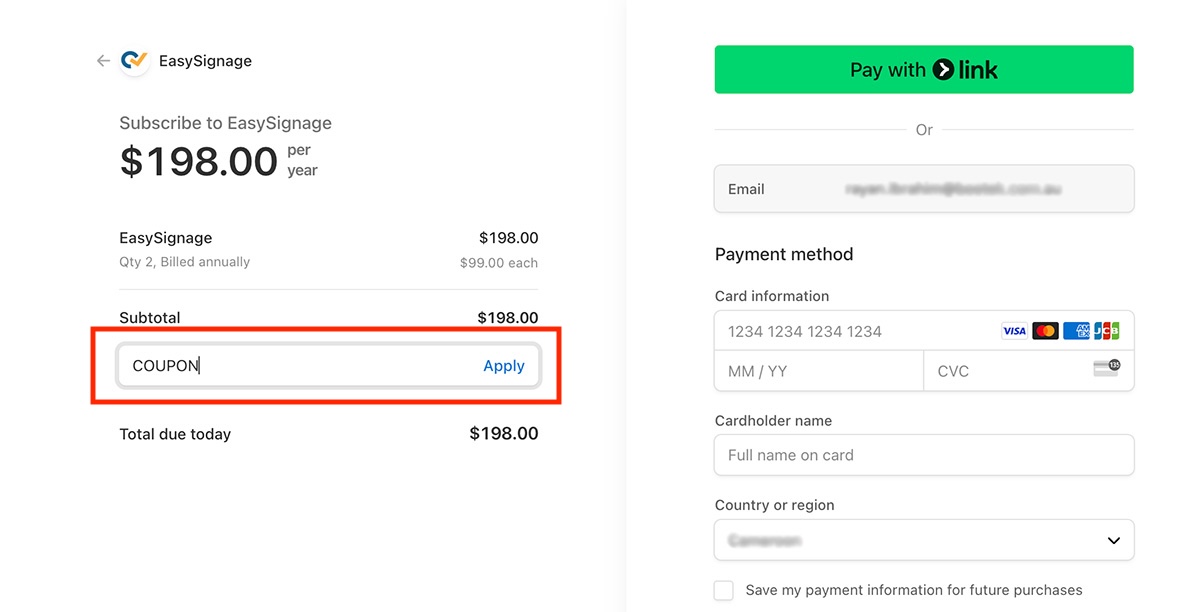The width and height of the screenshot is (1200, 612).
Task: Focus the card number field
Action: tap(924, 331)
